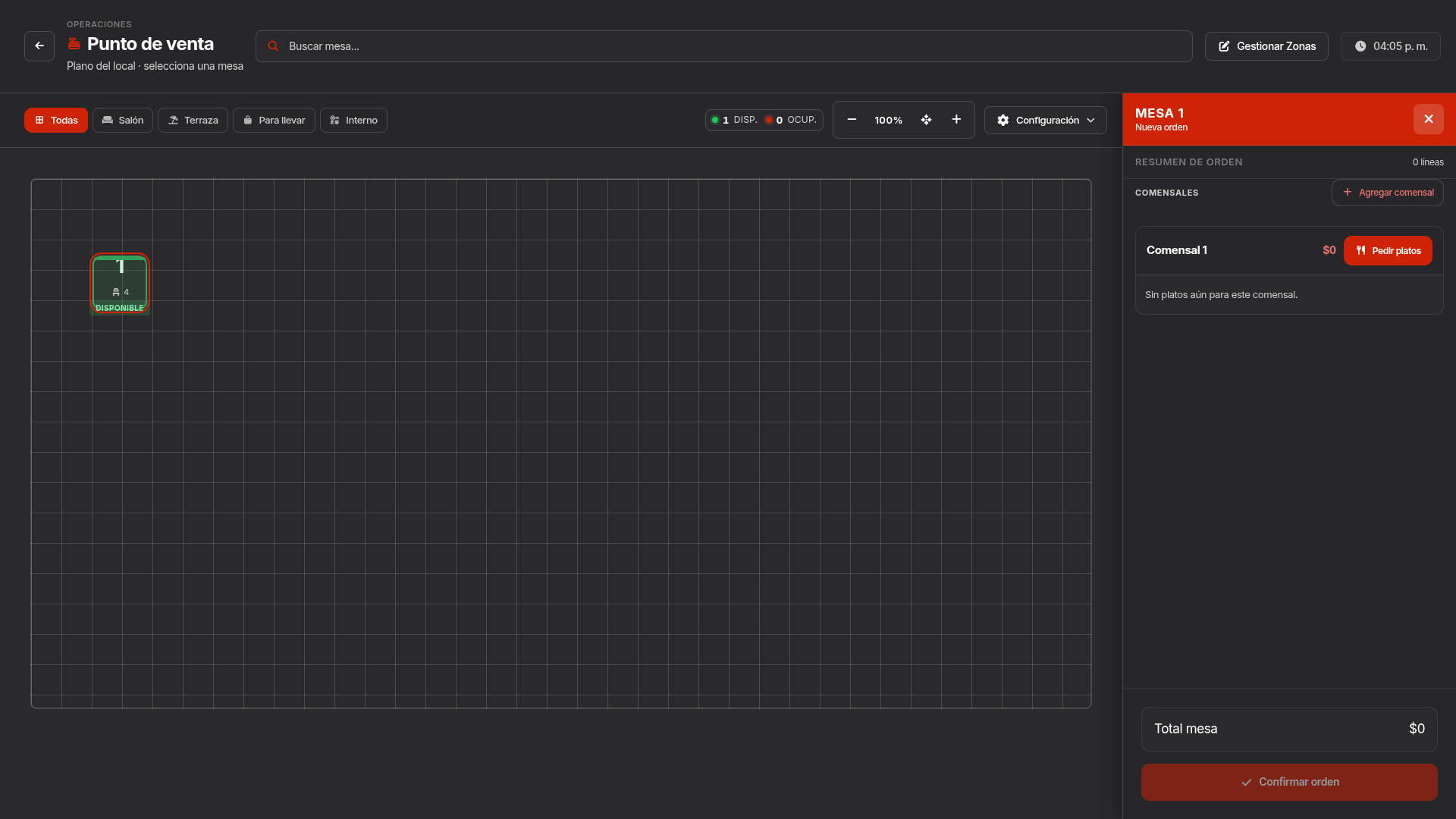Viewport: 1456px width, 819px height.
Task: Filter by Terraza zone
Action: point(193,121)
